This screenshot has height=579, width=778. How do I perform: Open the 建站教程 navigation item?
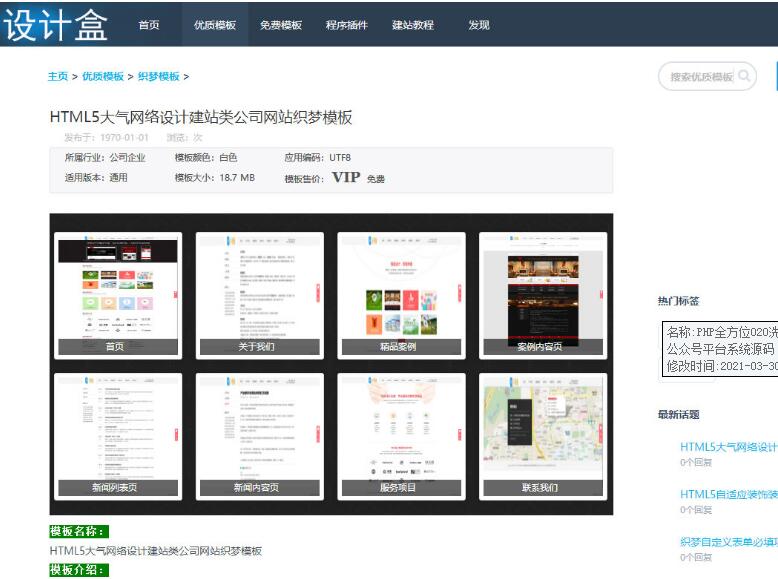pyautogui.click(x=413, y=25)
